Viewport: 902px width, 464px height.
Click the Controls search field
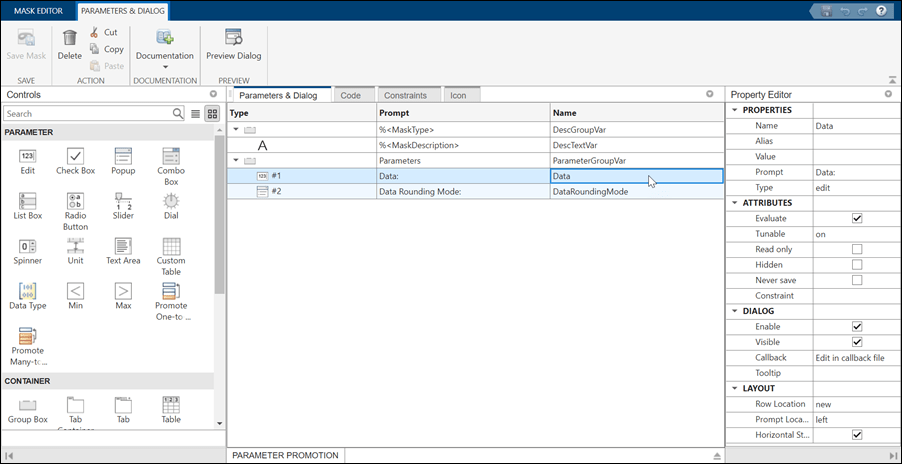click(88, 114)
